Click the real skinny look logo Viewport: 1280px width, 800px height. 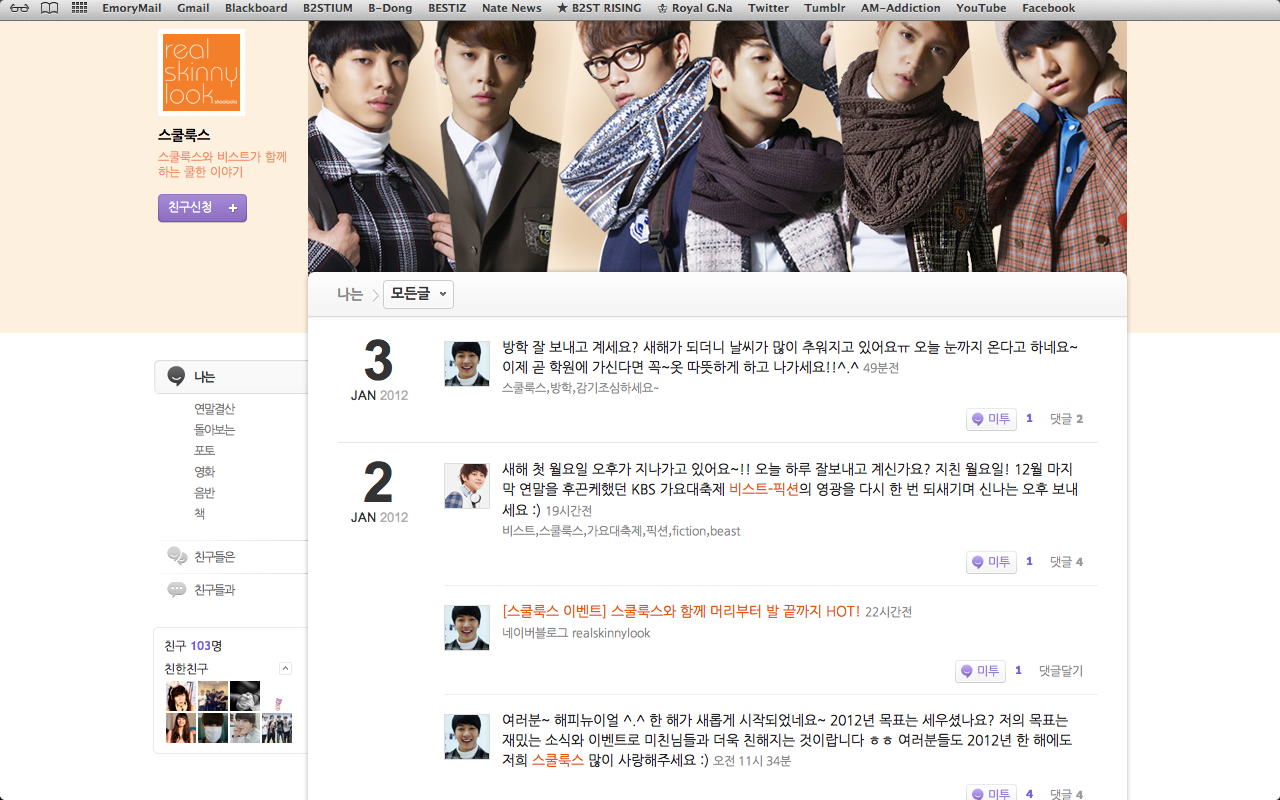201,73
